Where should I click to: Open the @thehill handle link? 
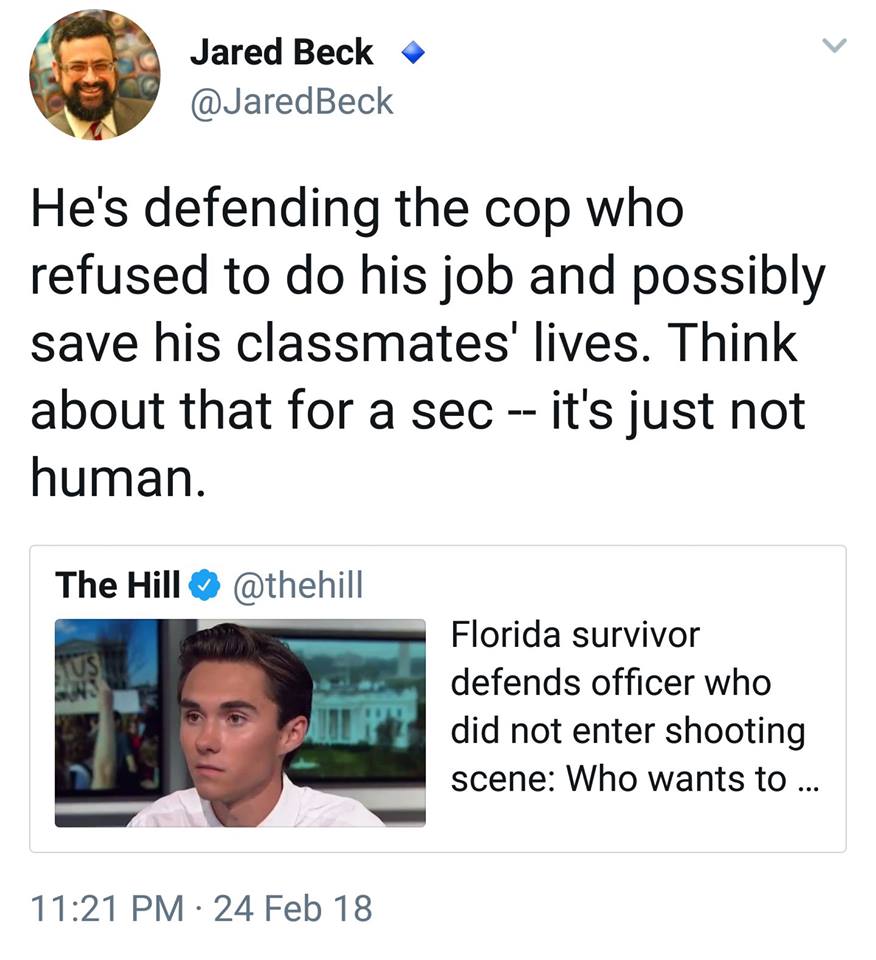click(297, 584)
